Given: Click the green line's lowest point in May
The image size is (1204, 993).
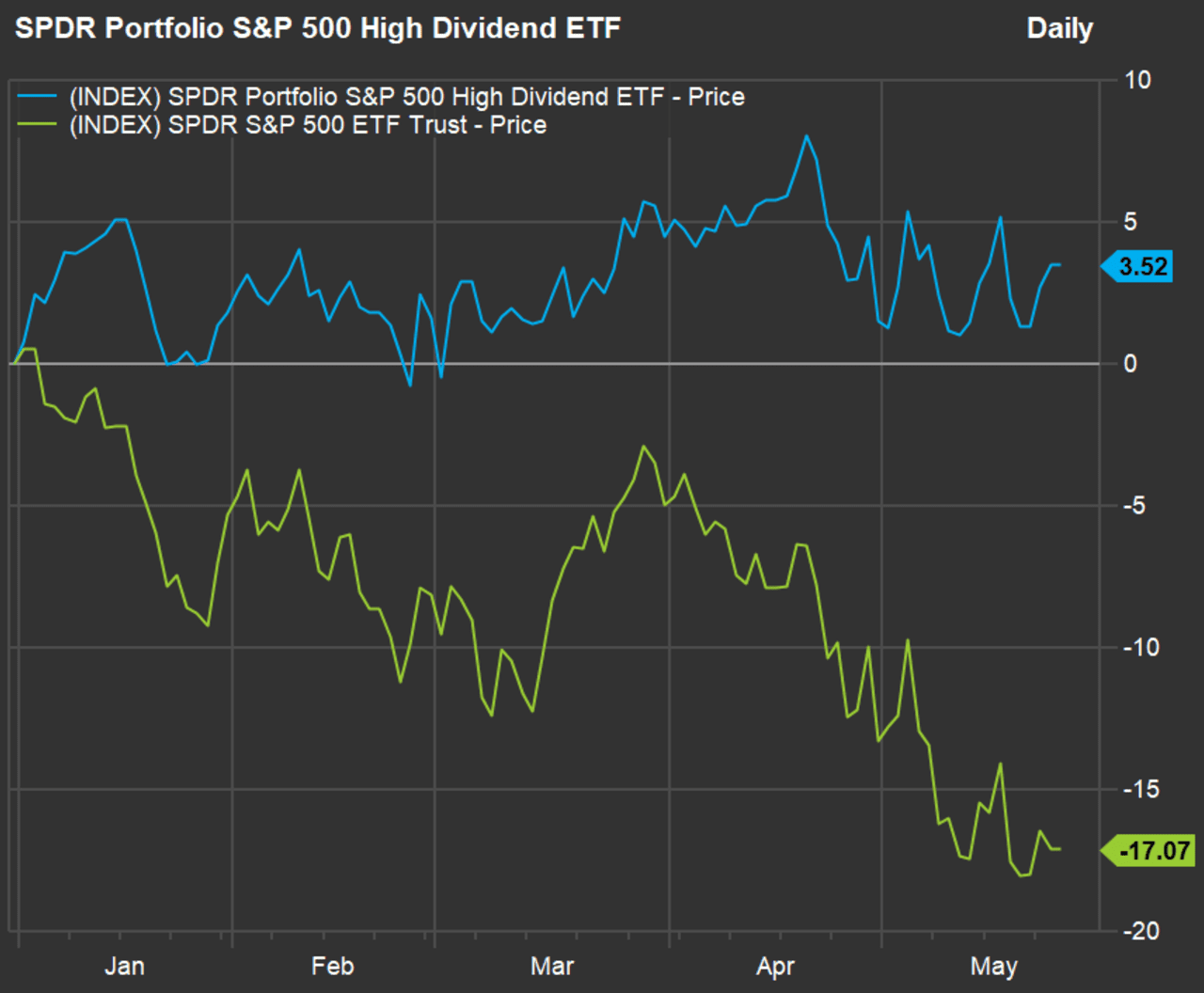Looking at the screenshot, I should click(x=1022, y=875).
